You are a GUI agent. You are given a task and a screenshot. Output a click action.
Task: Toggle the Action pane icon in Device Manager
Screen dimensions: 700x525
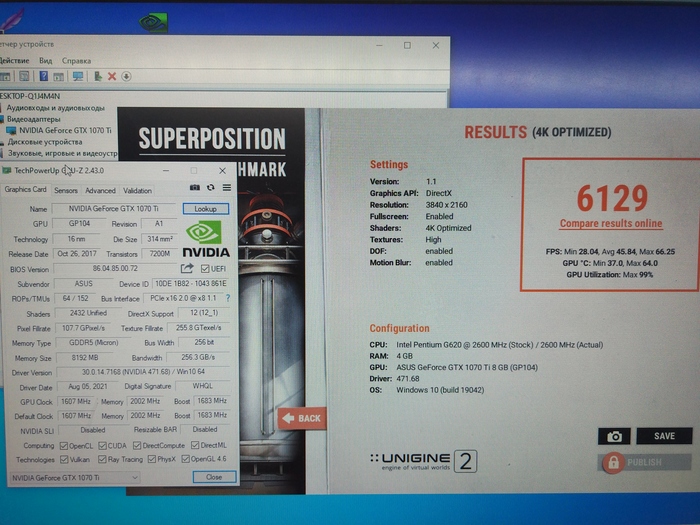coord(58,77)
